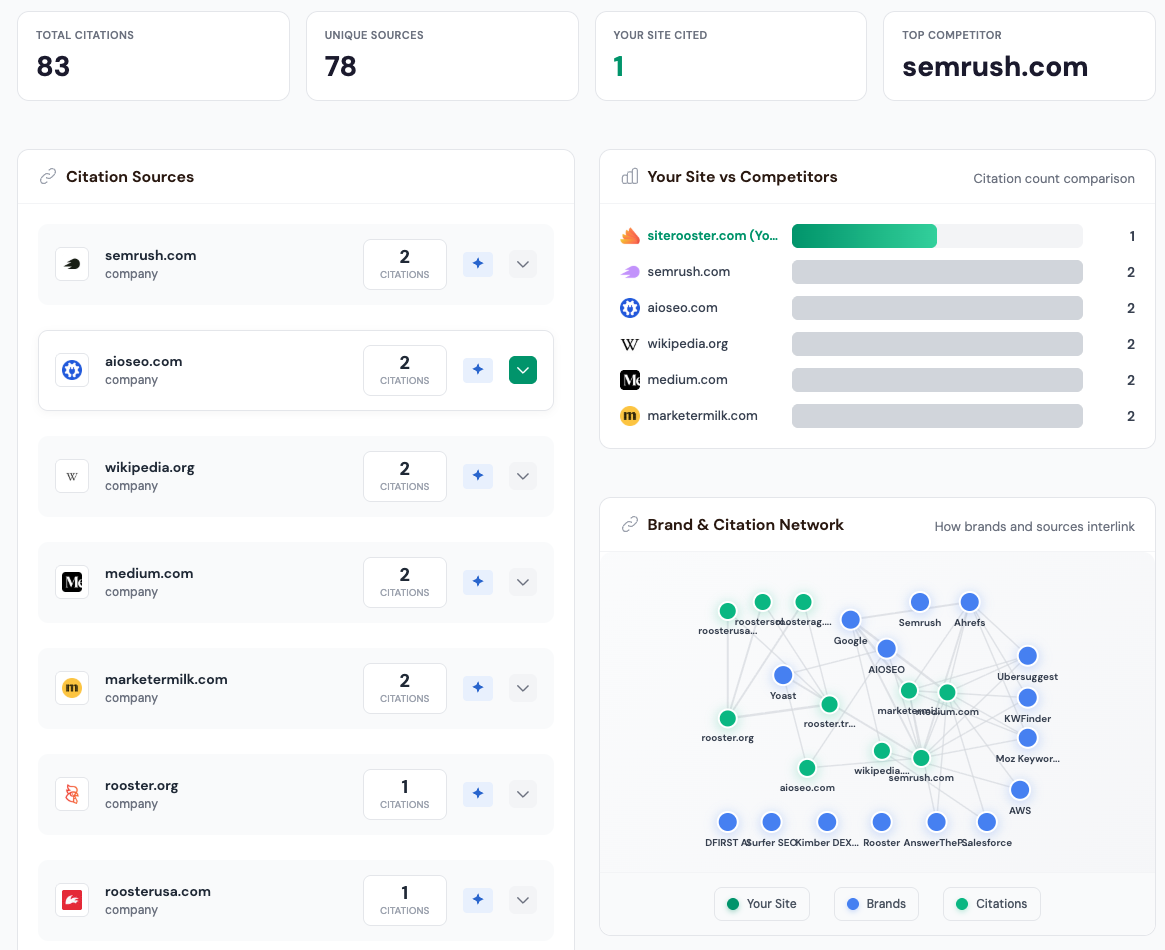Click the Citation count comparison caption
Image resolution: width=1165 pixels, height=950 pixels.
[1054, 178]
